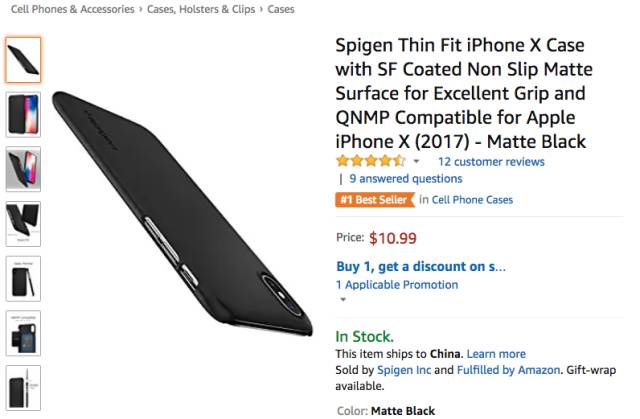Show the fourth product thumbnail image
The image size is (640, 419).
coord(23,224)
